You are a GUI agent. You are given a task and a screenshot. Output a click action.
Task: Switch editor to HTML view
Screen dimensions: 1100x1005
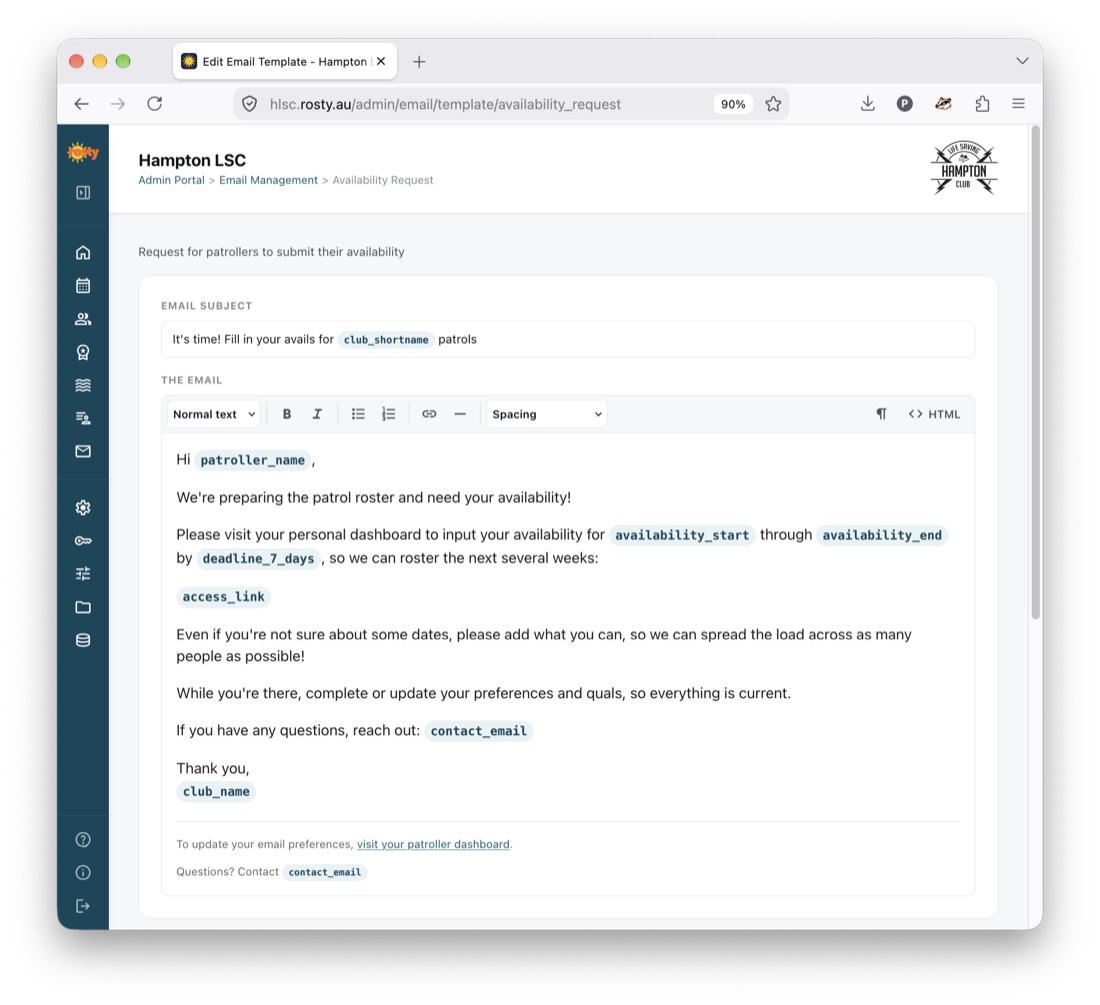pos(934,414)
